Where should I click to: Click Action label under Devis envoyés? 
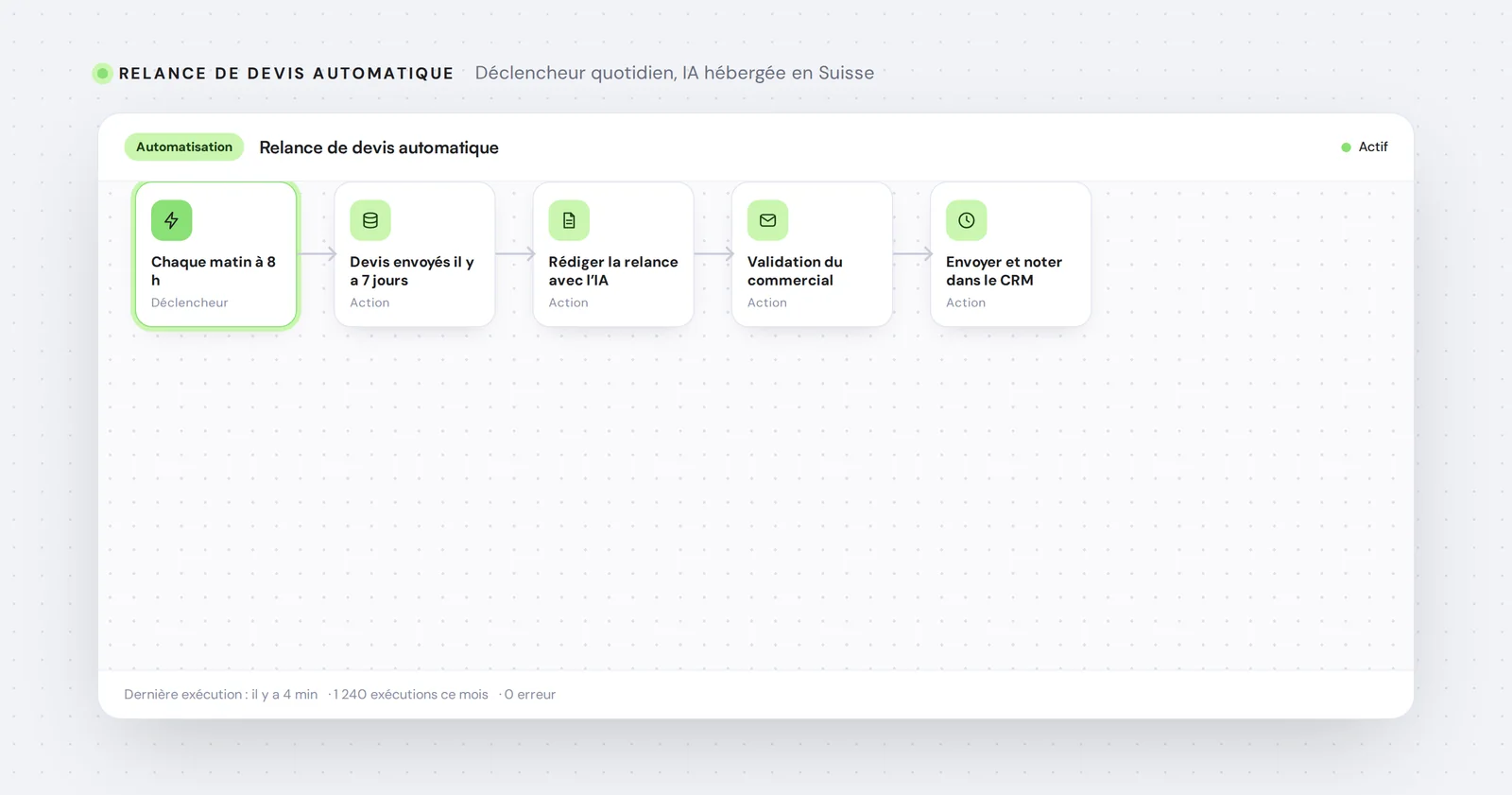[369, 302]
